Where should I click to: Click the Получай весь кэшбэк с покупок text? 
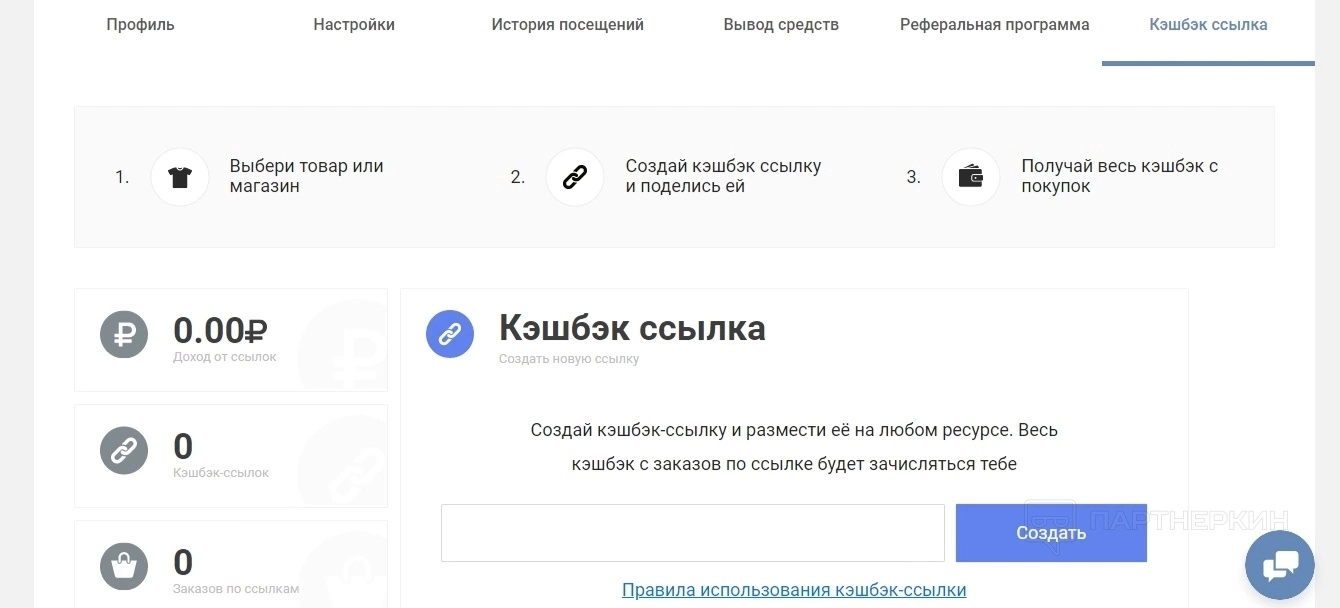pyautogui.click(x=1120, y=176)
